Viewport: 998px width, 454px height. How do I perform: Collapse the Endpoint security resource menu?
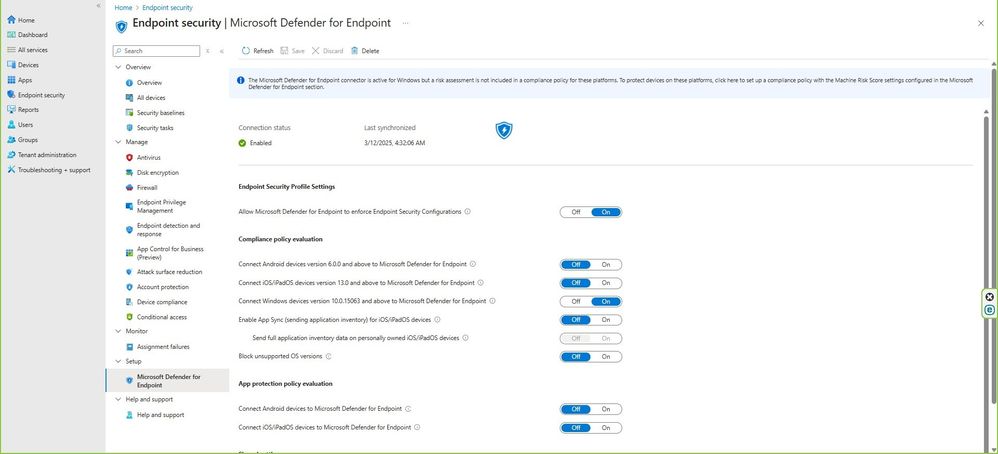point(221,51)
